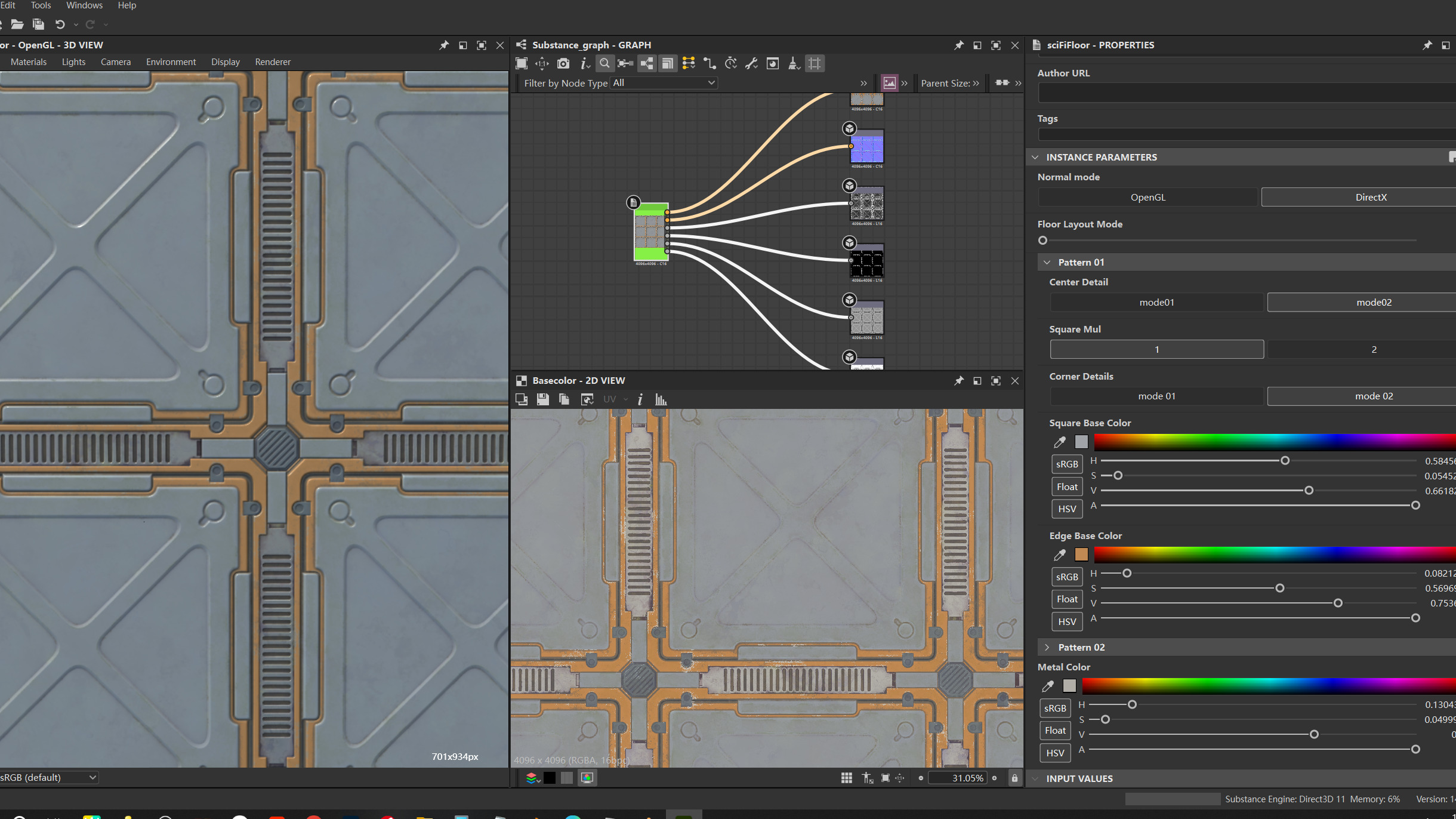Click HSV button under Metal Color
1456x819 pixels.
(x=1055, y=753)
